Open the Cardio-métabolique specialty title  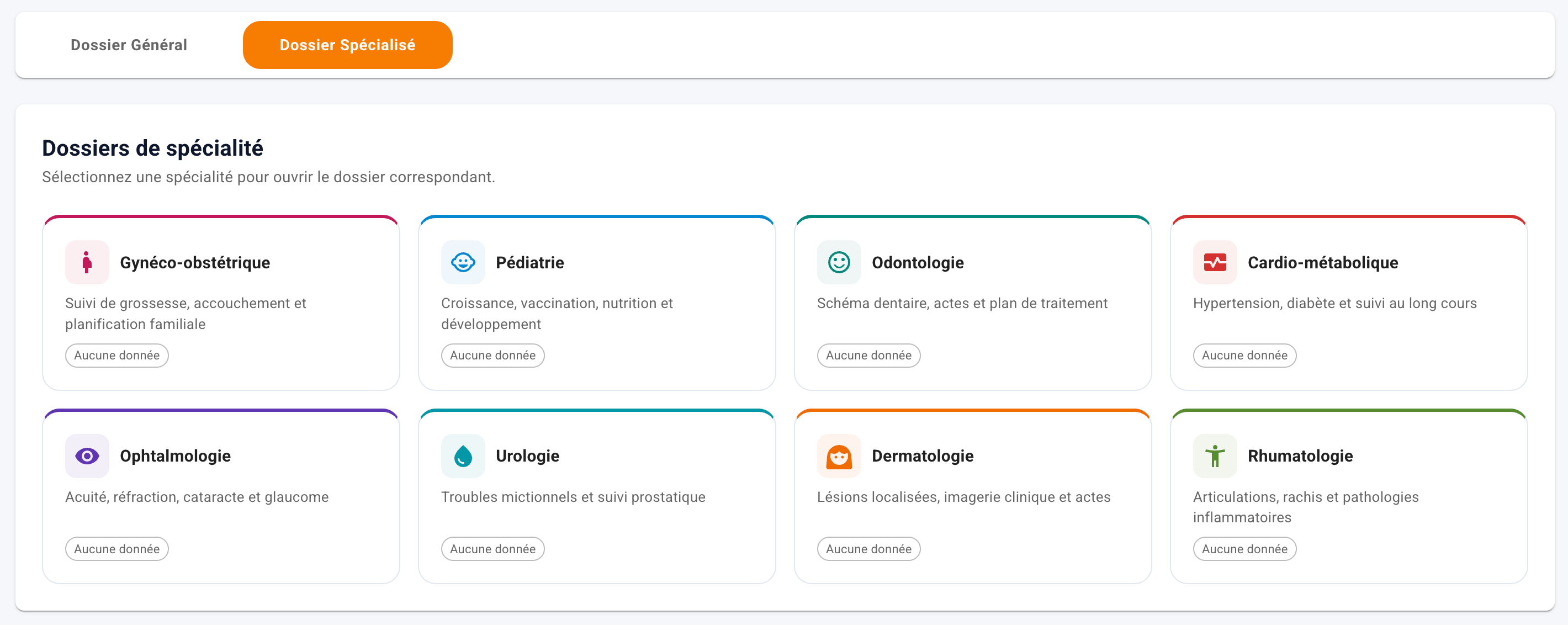[1323, 262]
